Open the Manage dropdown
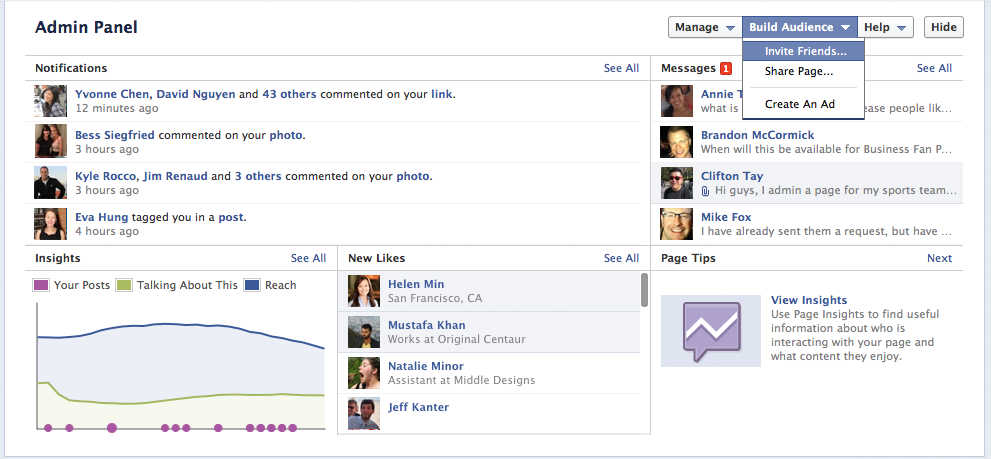 pyautogui.click(x=704, y=27)
